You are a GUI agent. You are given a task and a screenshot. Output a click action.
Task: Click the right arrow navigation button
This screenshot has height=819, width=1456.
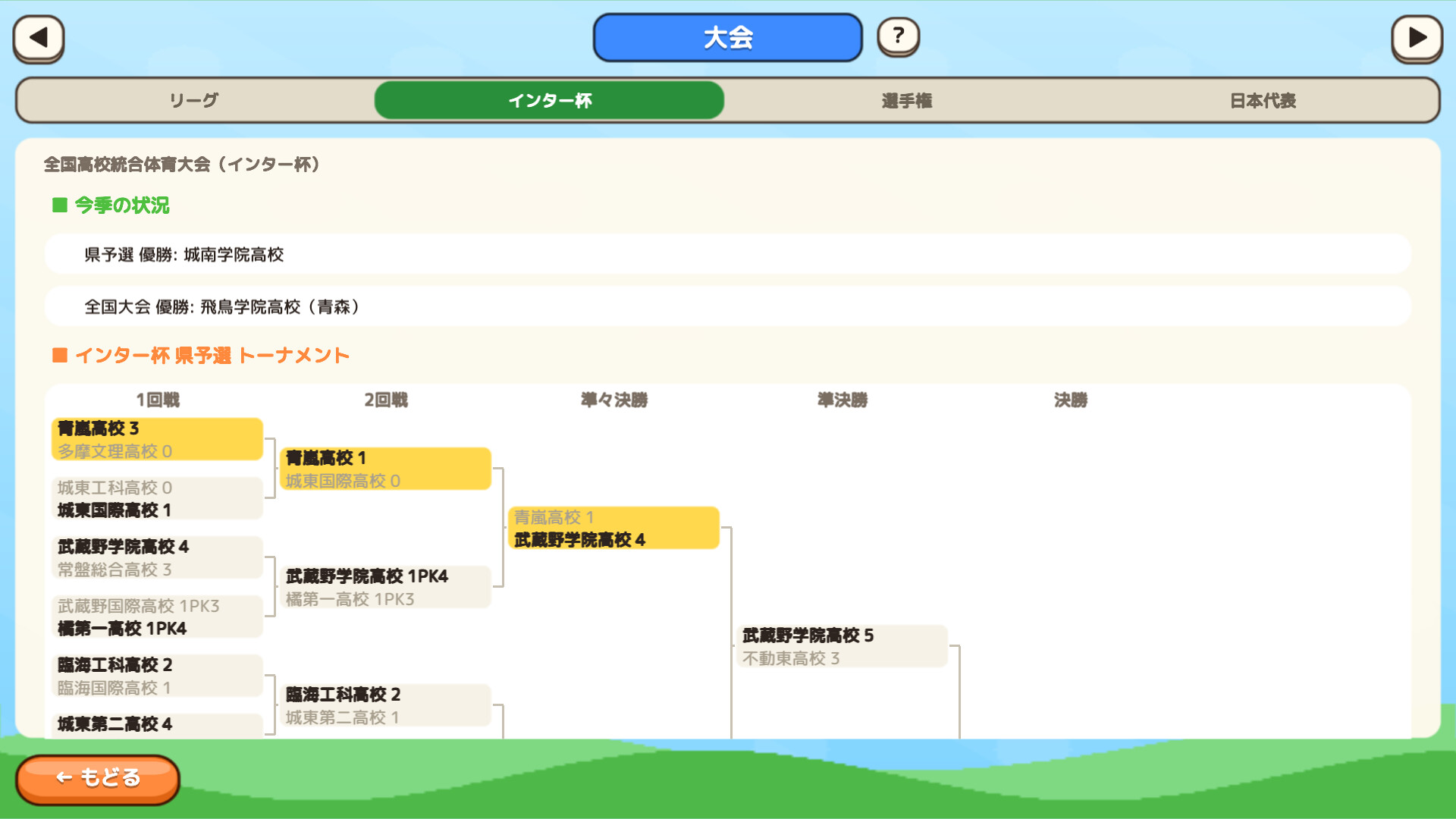click(x=1417, y=38)
